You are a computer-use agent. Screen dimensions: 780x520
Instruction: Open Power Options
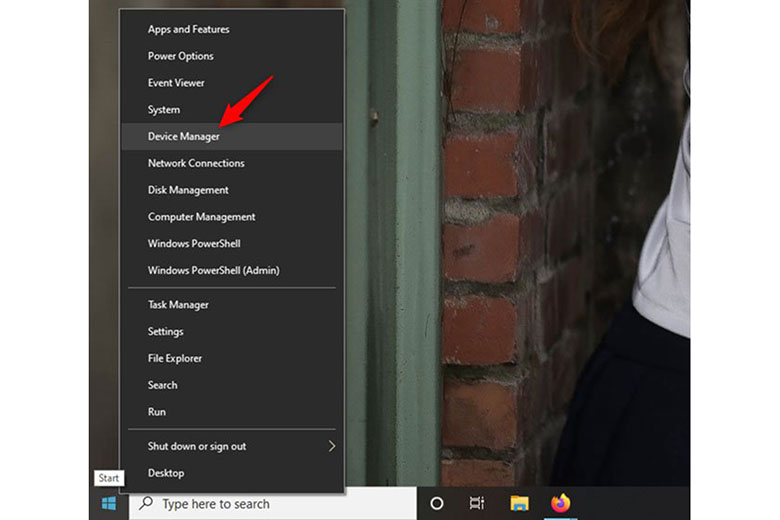[x=181, y=56]
